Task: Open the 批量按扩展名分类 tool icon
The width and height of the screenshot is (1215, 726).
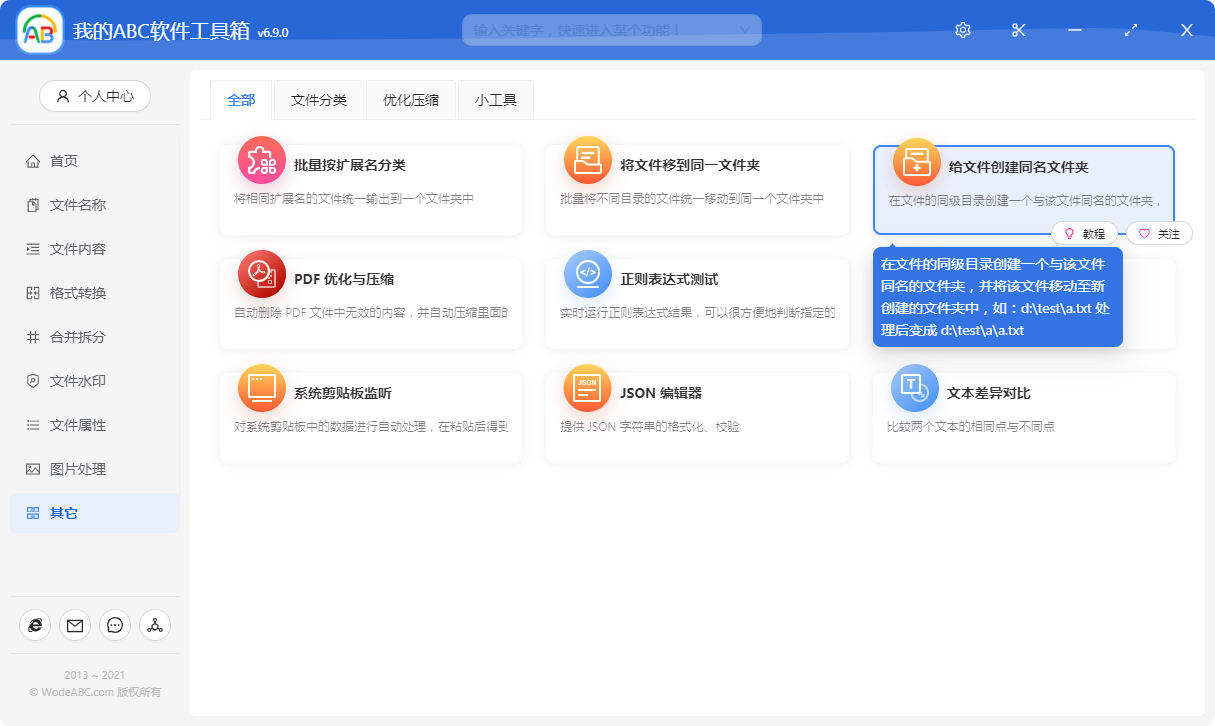Action: pyautogui.click(x=261, y=160)
